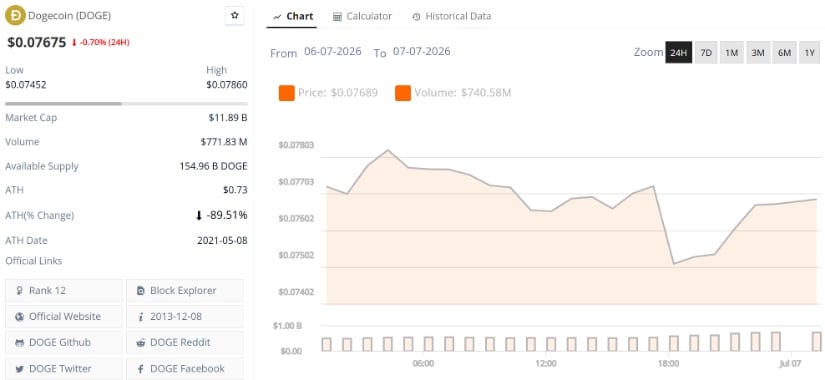Open the DOGE Github link
This screenshot has height=380, width=825.
coord(64,343)
